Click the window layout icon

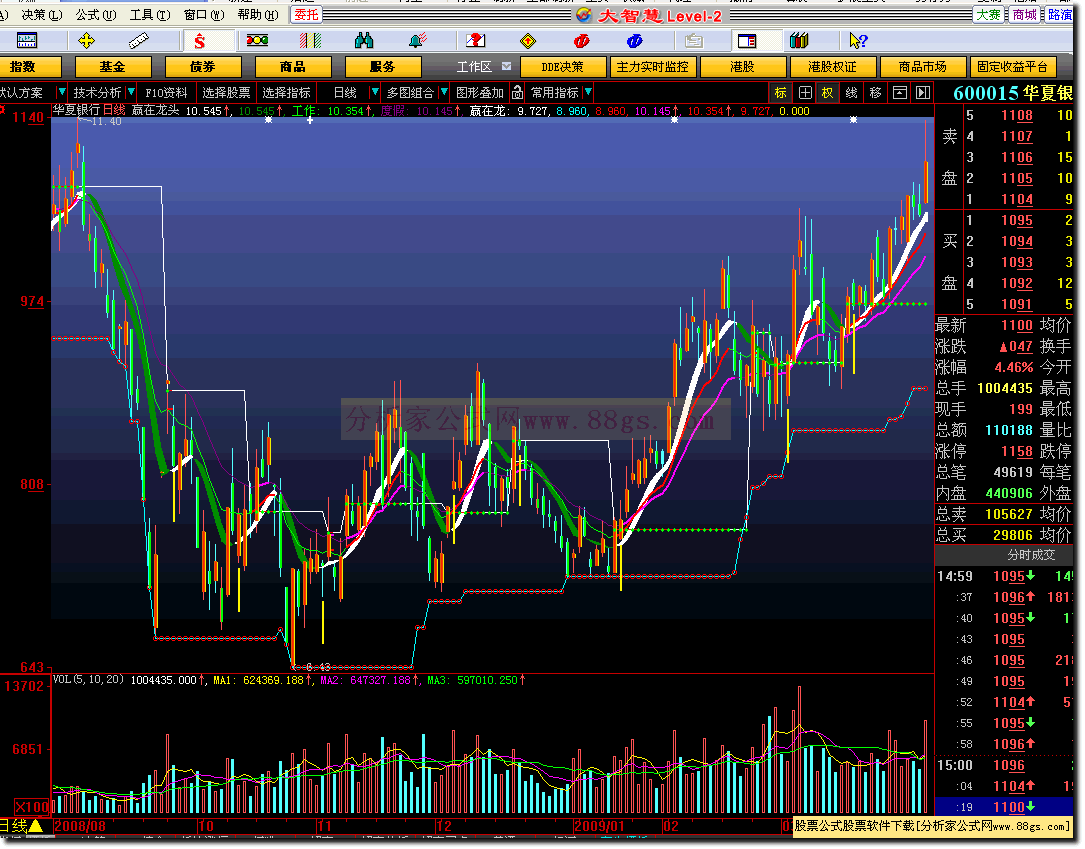pyautogui.click(x=747, y=41)
